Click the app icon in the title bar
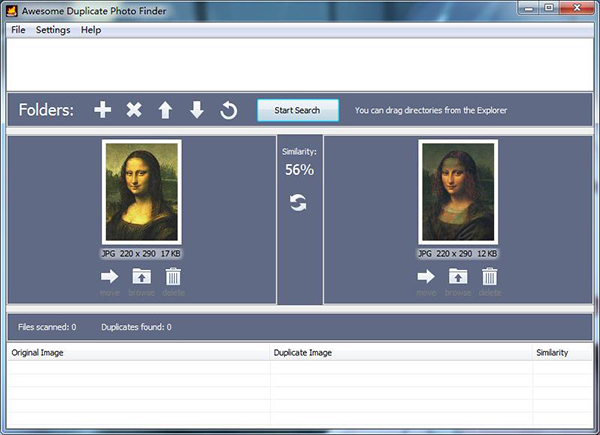 click(x=11, y=11)
